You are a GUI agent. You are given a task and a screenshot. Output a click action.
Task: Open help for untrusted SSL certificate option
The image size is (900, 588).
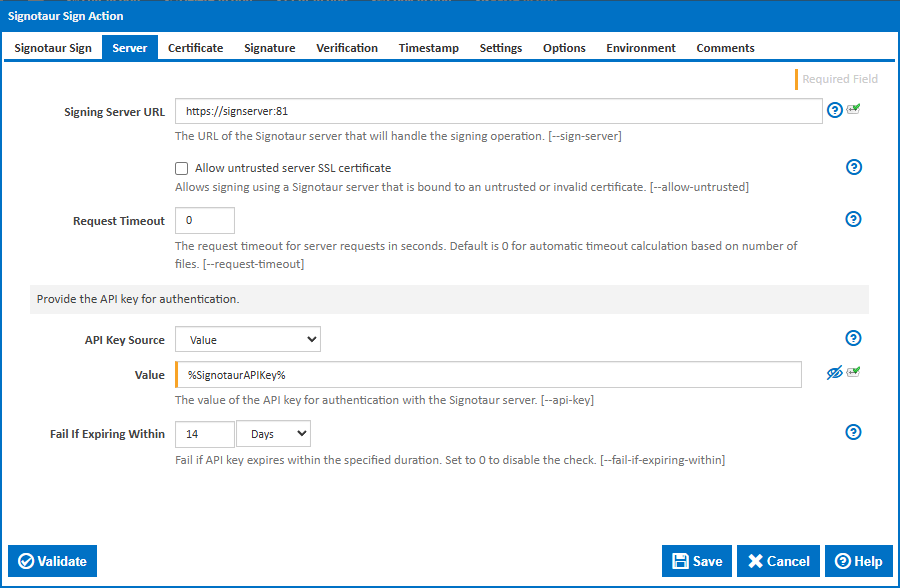click(x=853, y=167)
